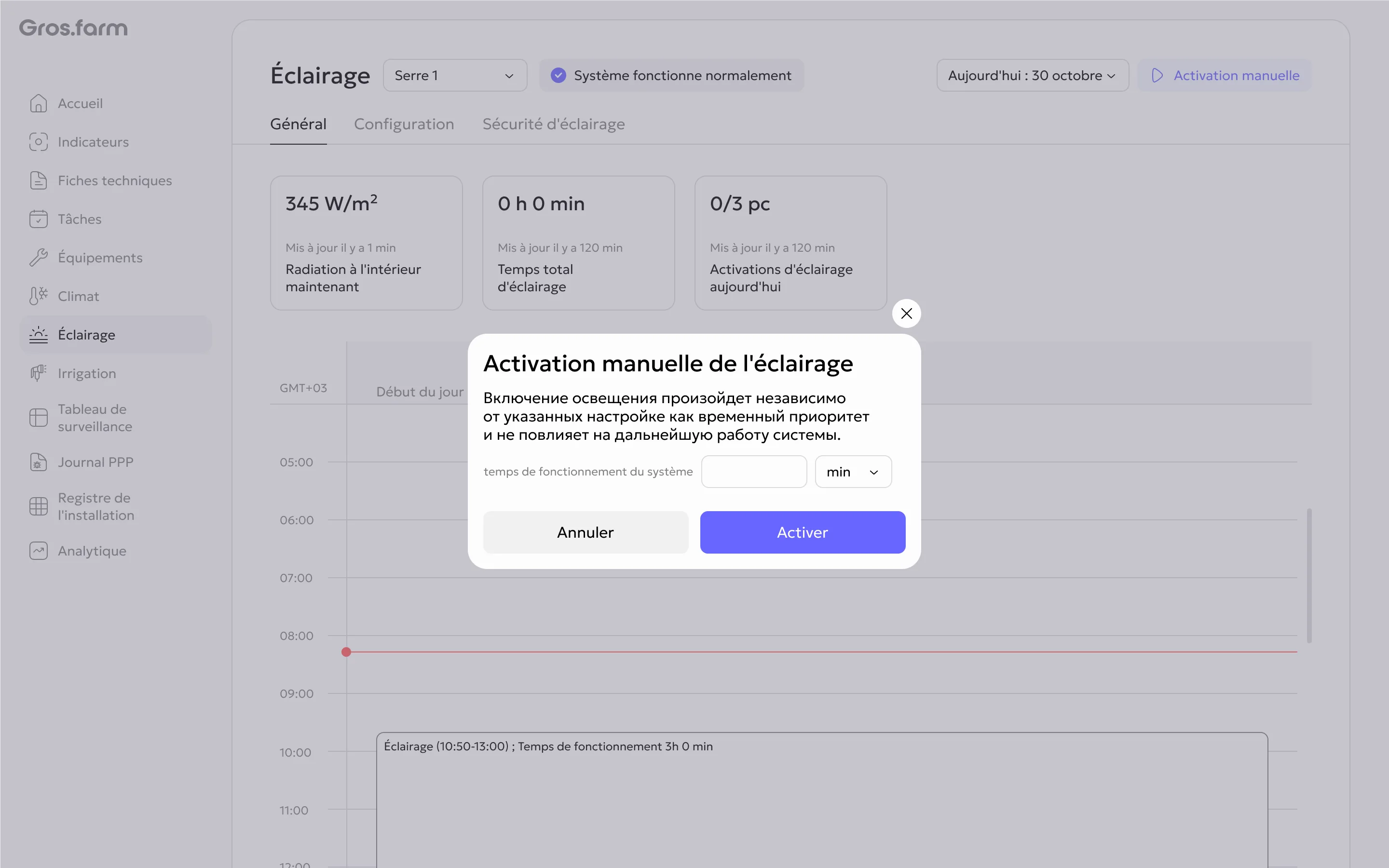
Task: Click the Activation manuelle button
Action: click(1224, 75)
